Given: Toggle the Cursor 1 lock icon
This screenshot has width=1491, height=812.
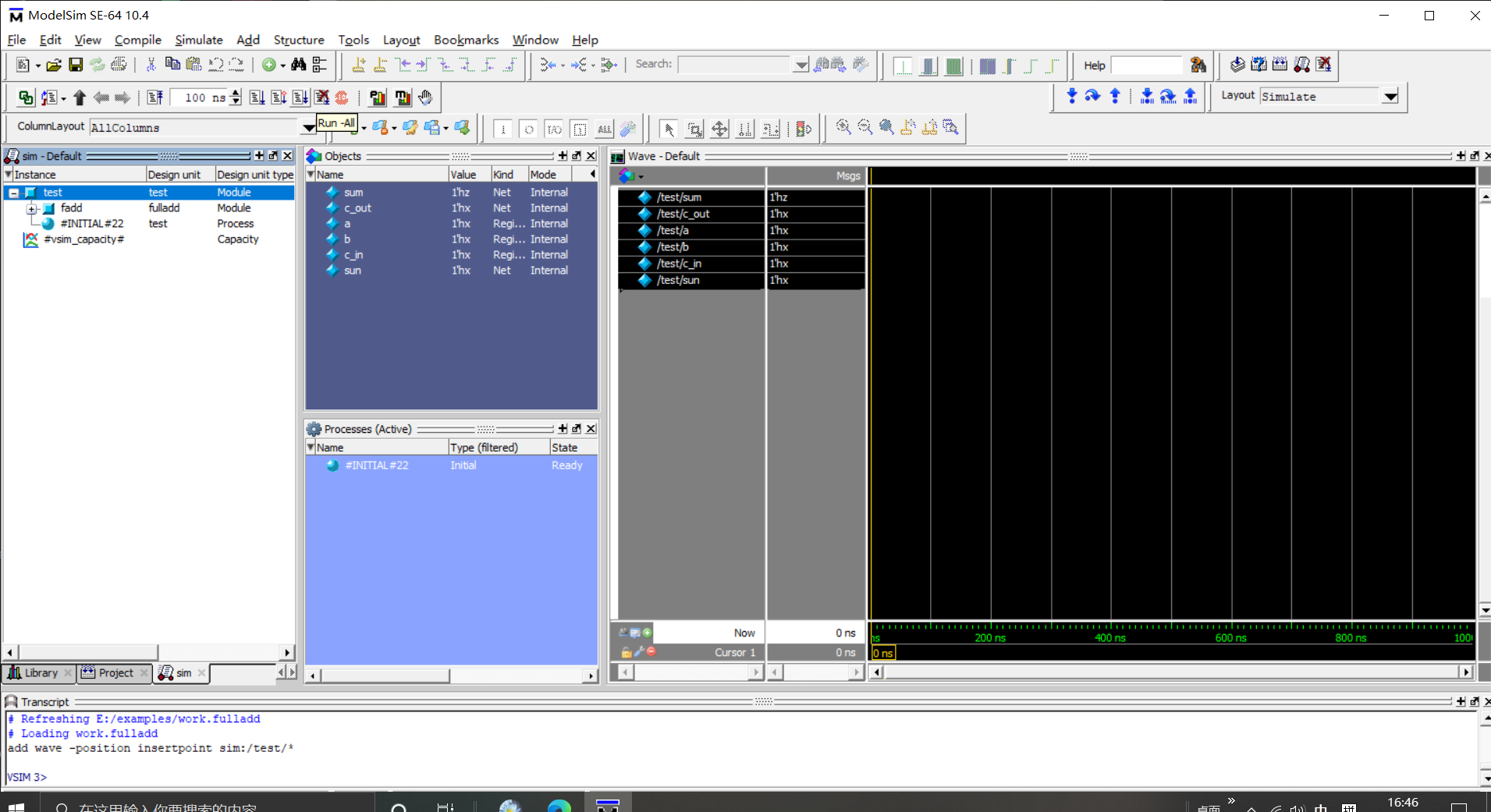Looking at the screenshot, I should 626,652.
